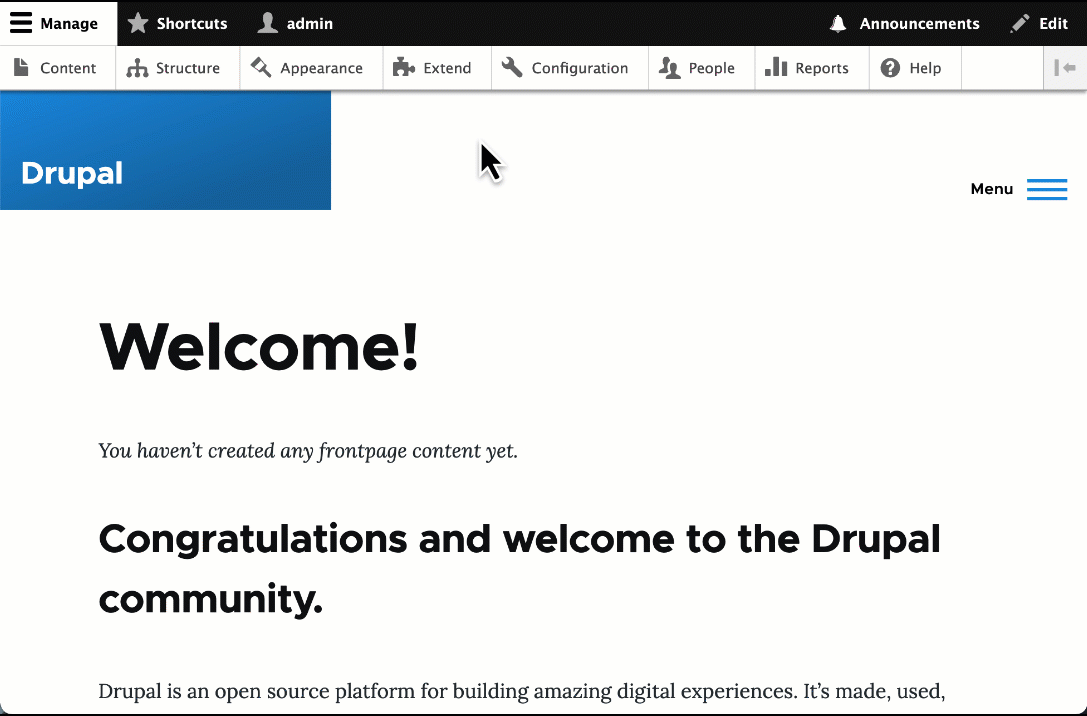Click the Manage hamburger icon

(x=21, y=23)
